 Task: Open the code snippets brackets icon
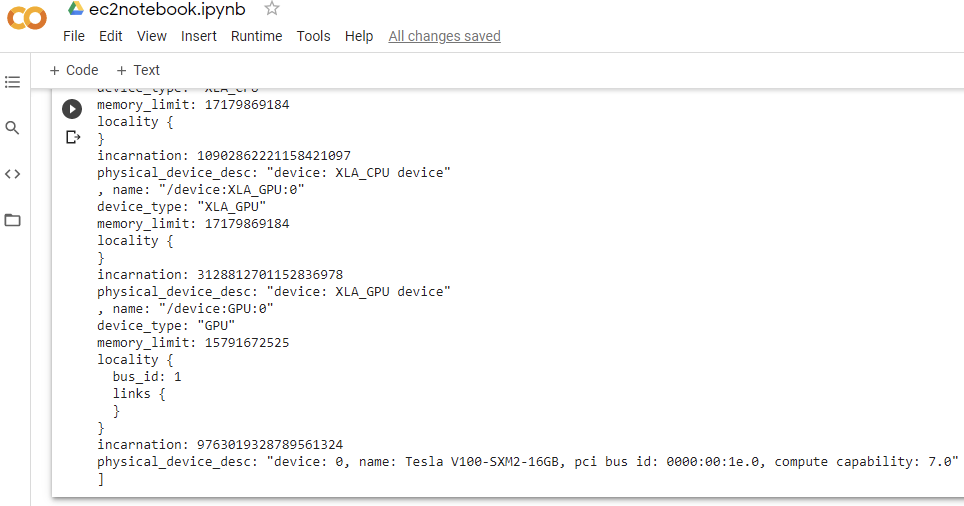(x=12, y=174)
